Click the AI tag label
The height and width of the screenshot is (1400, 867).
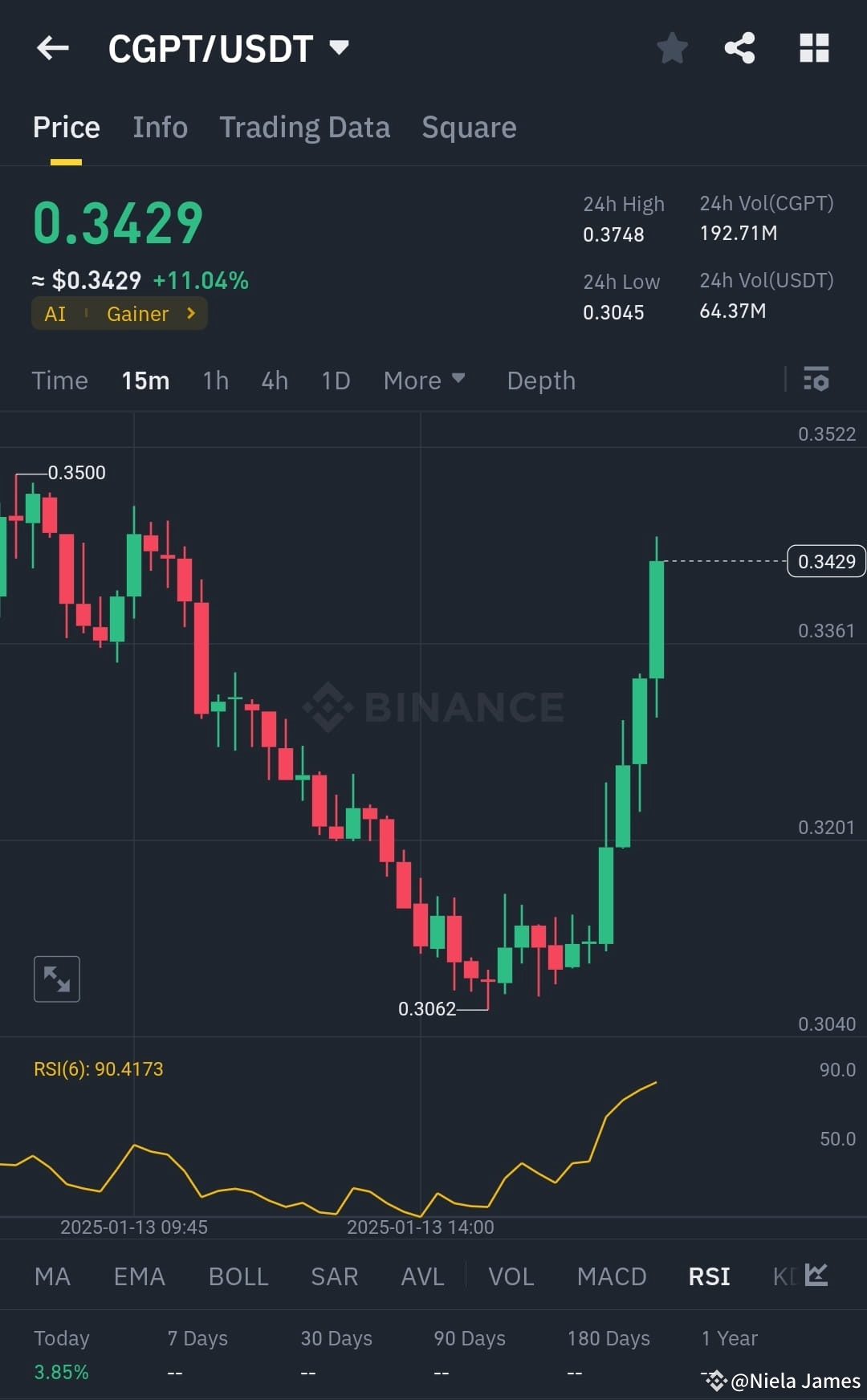pyautogui.click(x=55, y=314)
